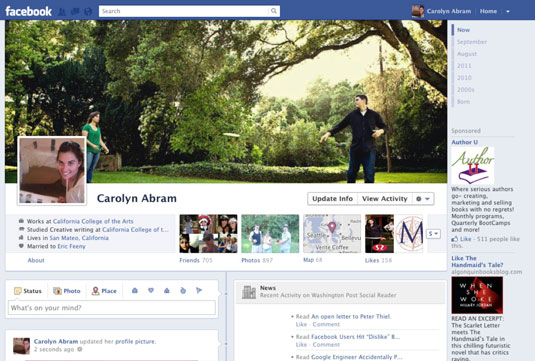Expand the account menu arrow beside Home
The image size is (535, 361).
[x=508, y=11]
